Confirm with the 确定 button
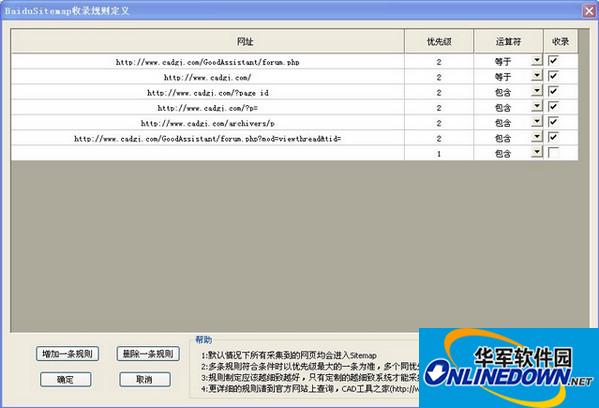This screenshot has width=599, height=408. (x=66, y=379)
